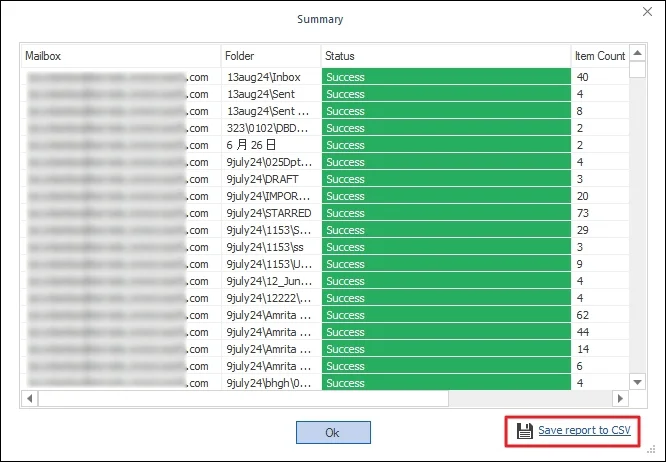Screen dimensions: 666x462
Task: Click item count 14 cell
Action: [x=600, y=349]
